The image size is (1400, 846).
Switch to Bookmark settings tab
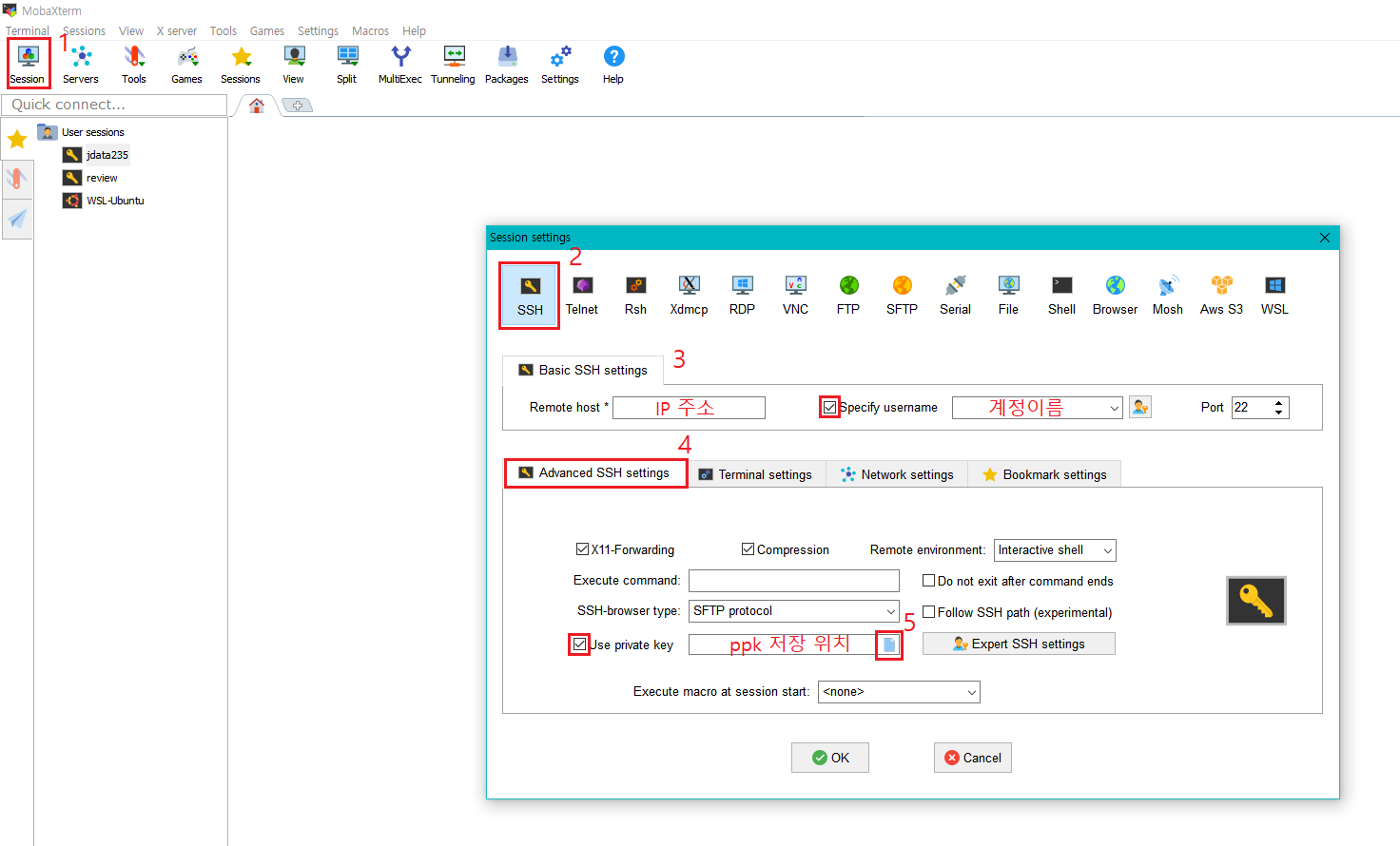pos(1044,474)
